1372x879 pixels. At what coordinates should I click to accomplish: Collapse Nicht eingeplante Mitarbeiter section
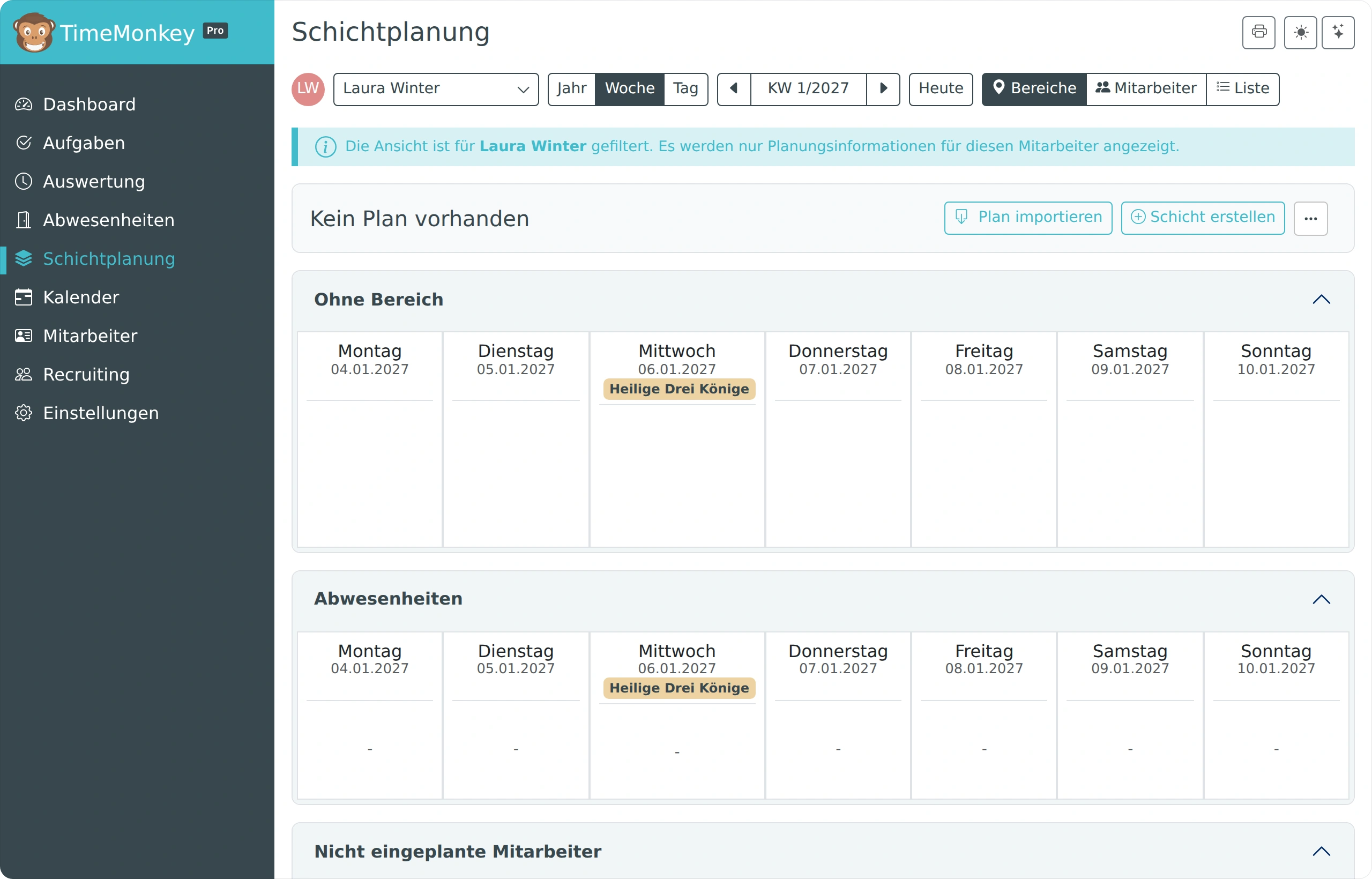[1321, 852]
